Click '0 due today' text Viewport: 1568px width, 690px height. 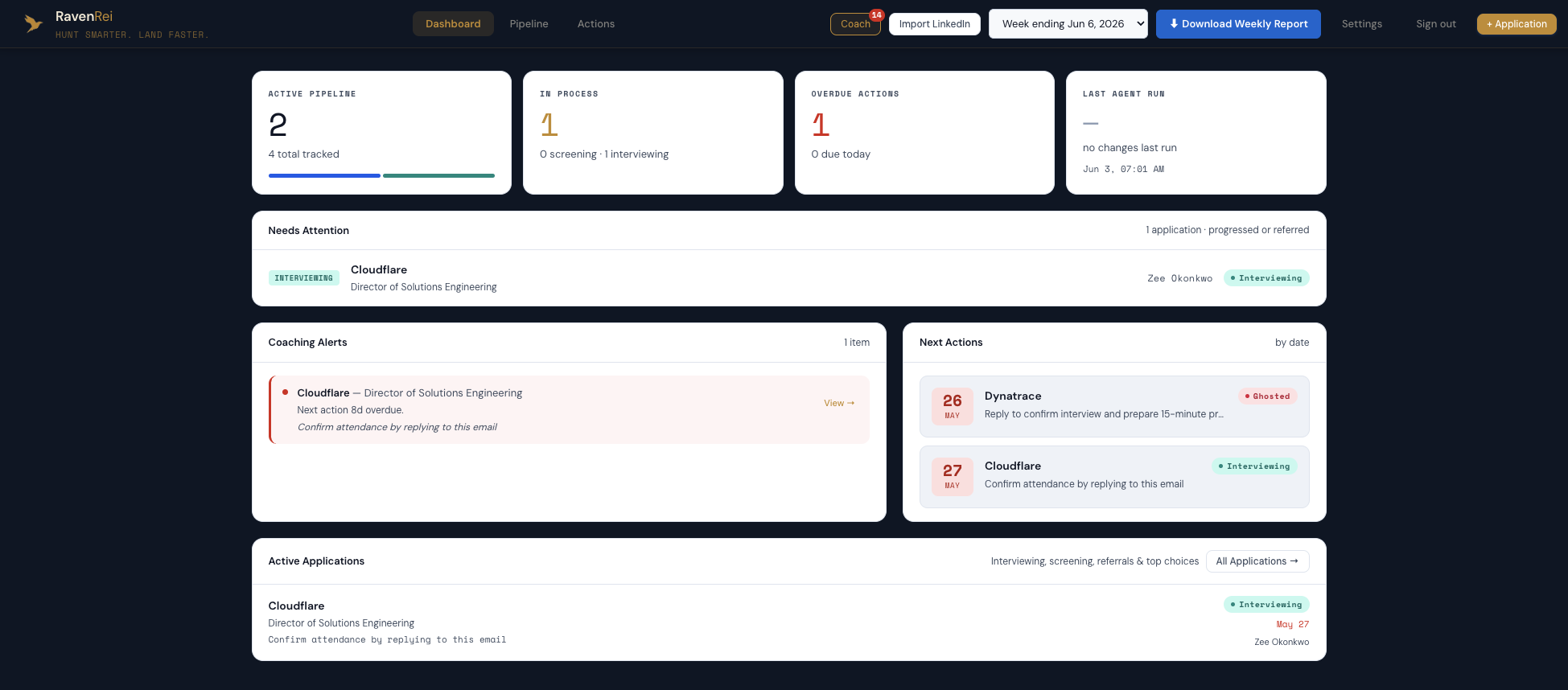point(841,154)
